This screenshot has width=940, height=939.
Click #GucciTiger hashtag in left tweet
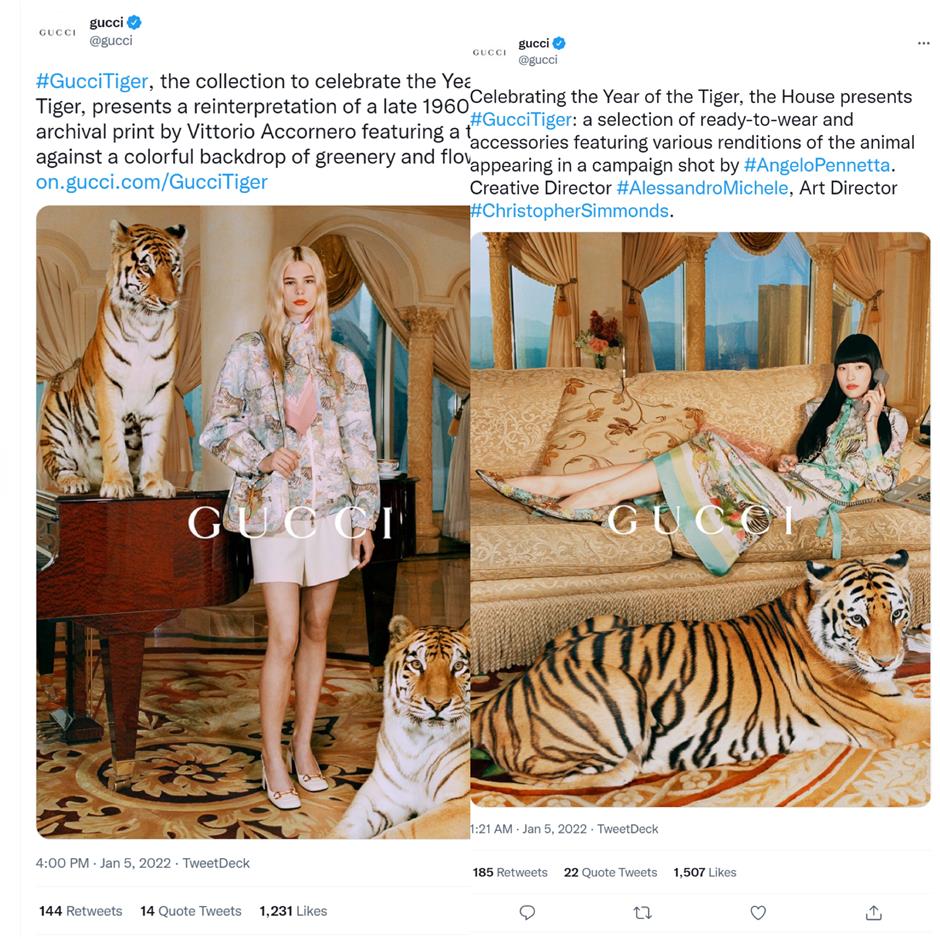[92, 82]
